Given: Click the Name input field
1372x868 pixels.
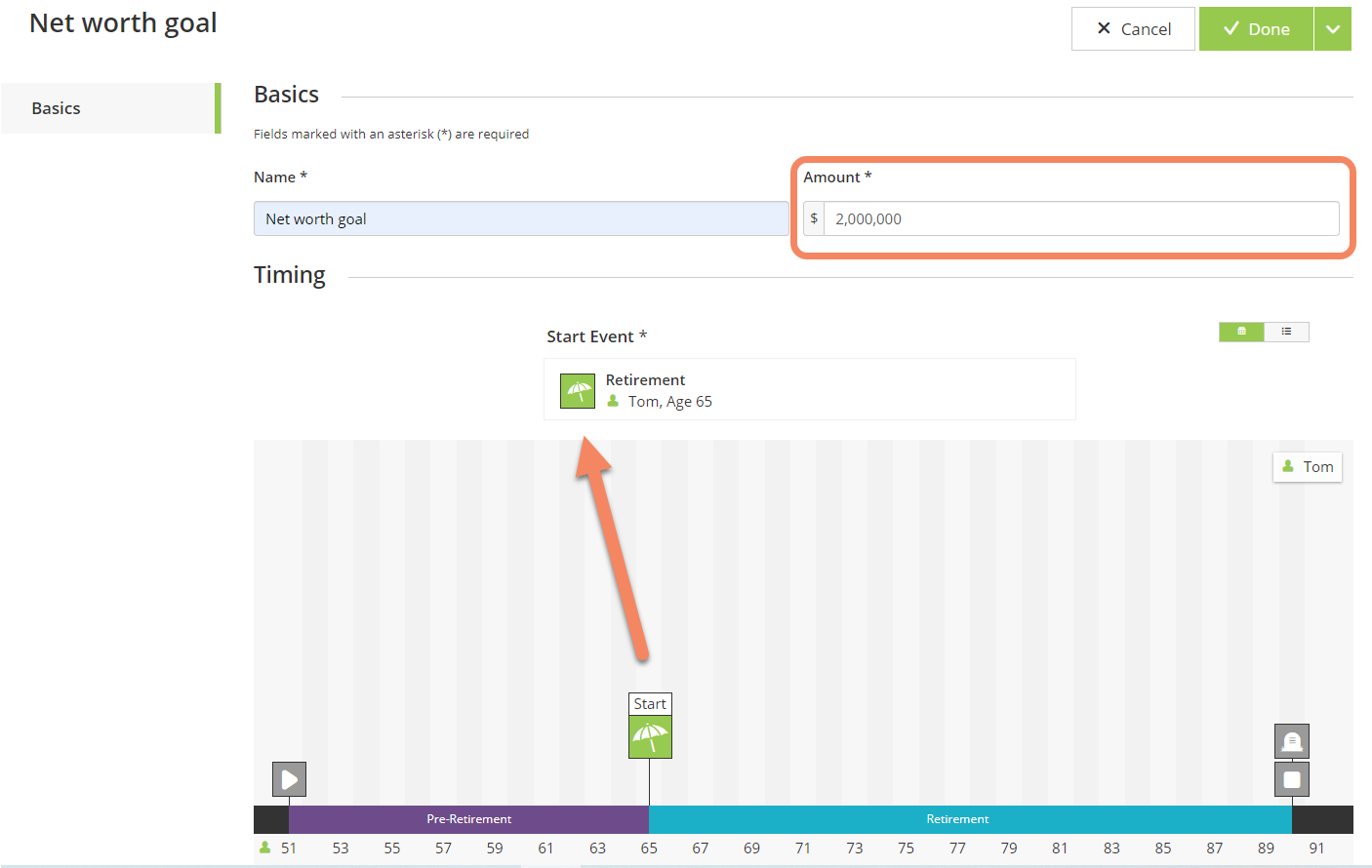Looking at the screenshot, I should tap(520, 218).
